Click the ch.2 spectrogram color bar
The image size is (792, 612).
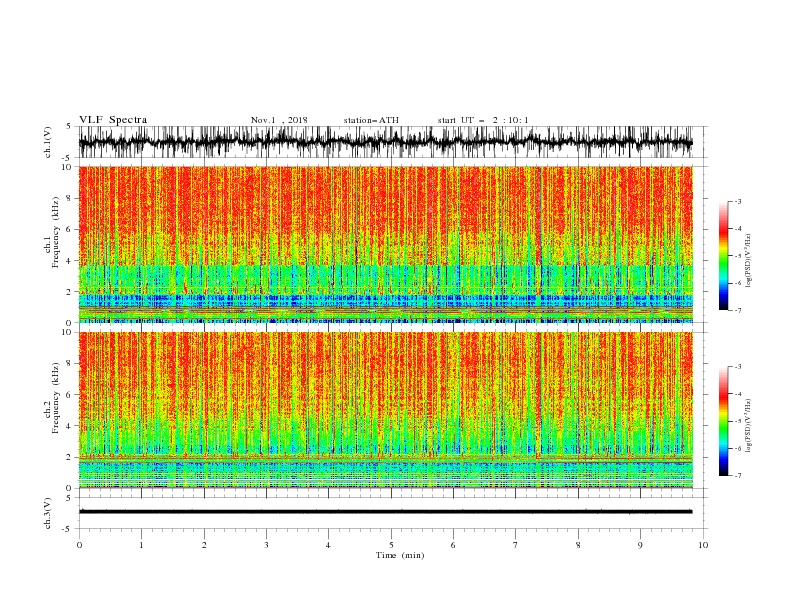point(724,421)
